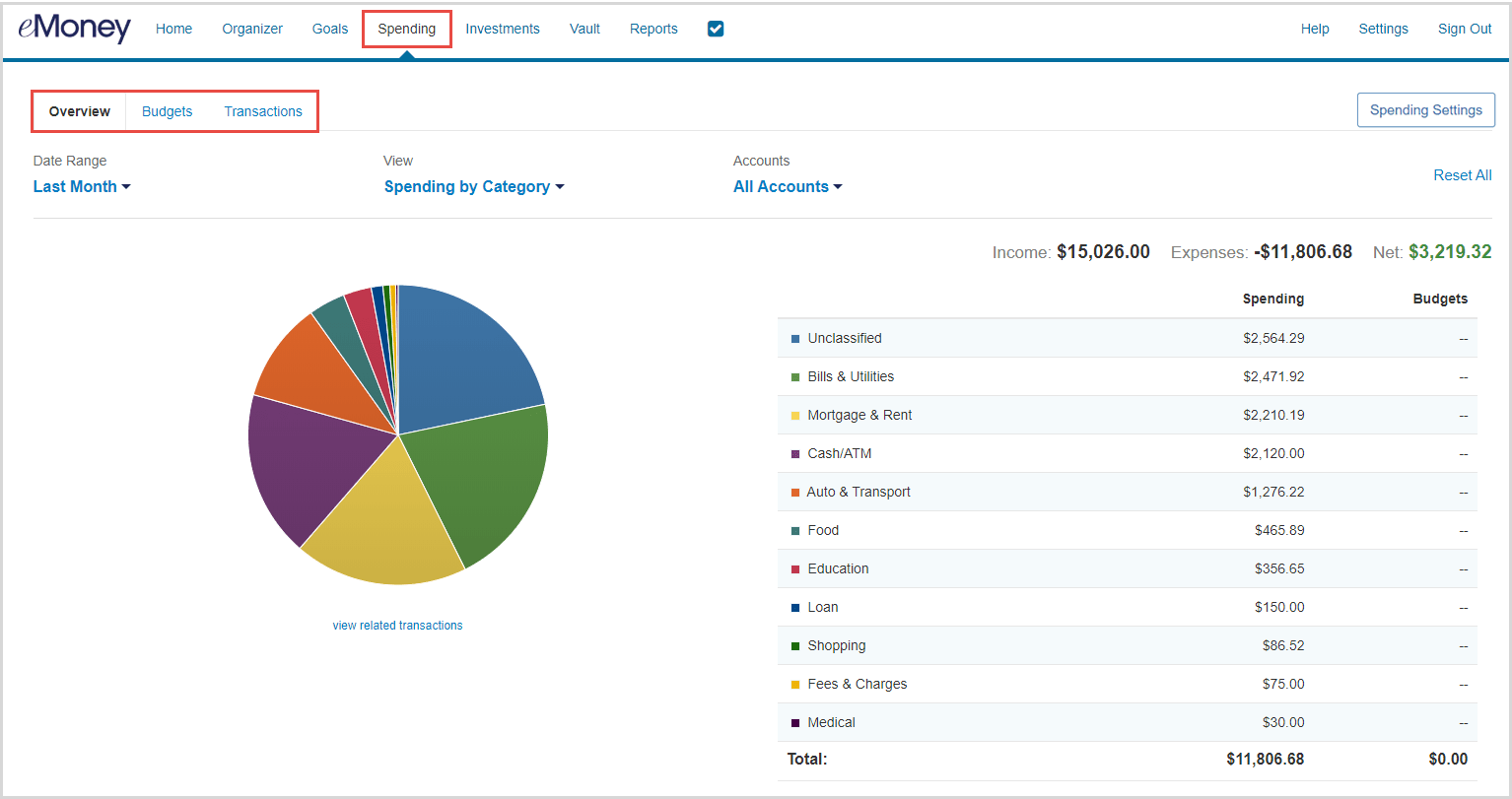
Task: Select the Overview tab
Action: 79,111
